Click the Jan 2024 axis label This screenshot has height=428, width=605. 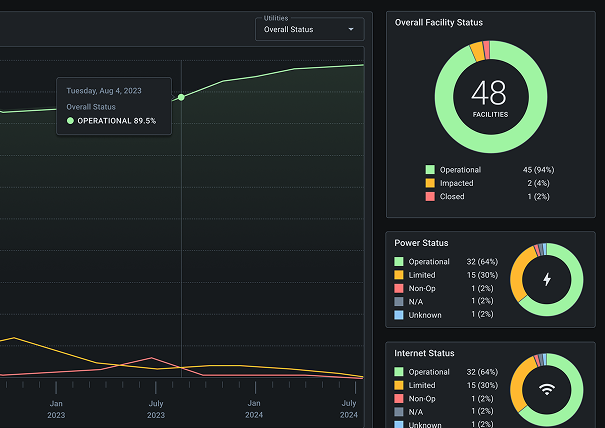click(254, 408)
